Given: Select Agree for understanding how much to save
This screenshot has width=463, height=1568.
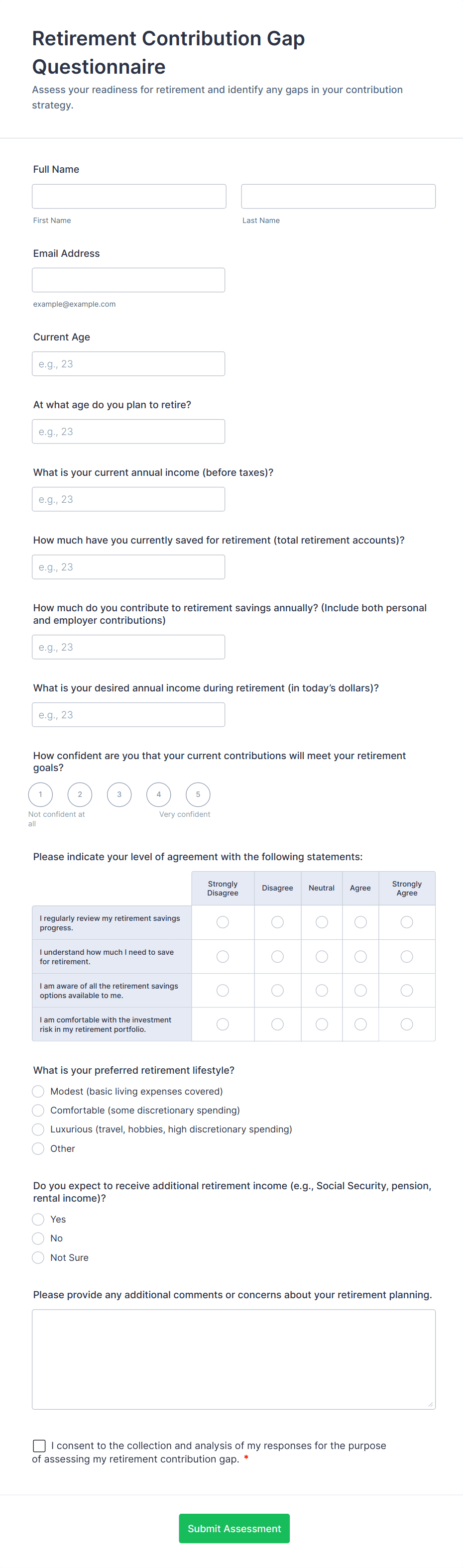Looking at the screenshot, I should [360, 956].
